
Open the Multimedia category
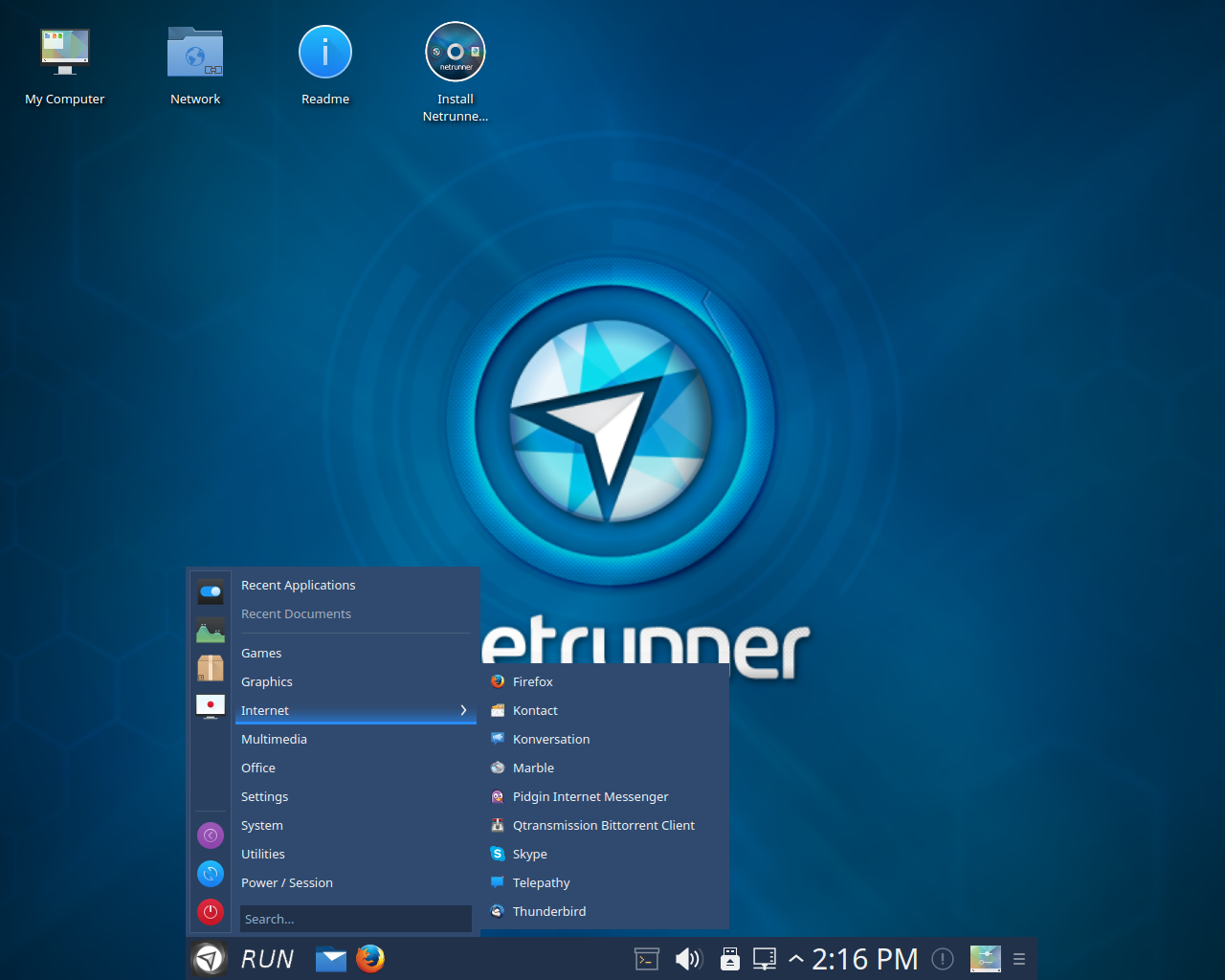pyautogui.click(x=356, y=739)
